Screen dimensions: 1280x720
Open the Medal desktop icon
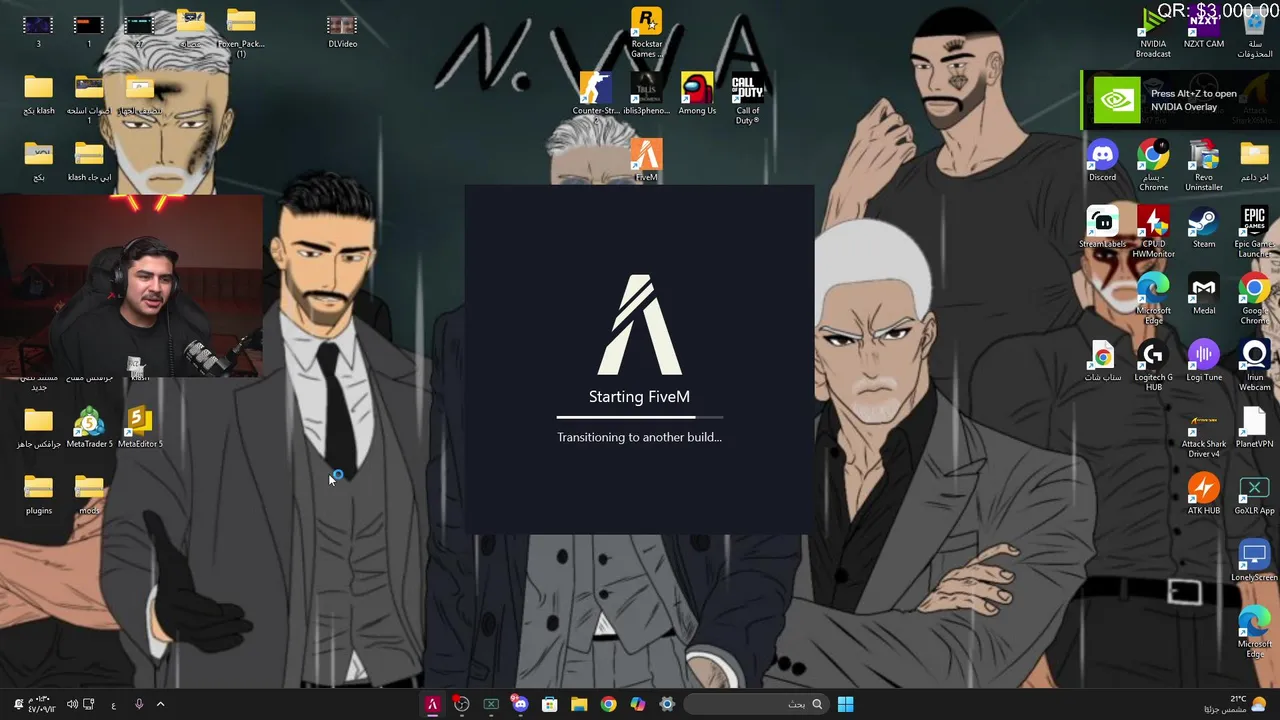tap(1203, 294)
